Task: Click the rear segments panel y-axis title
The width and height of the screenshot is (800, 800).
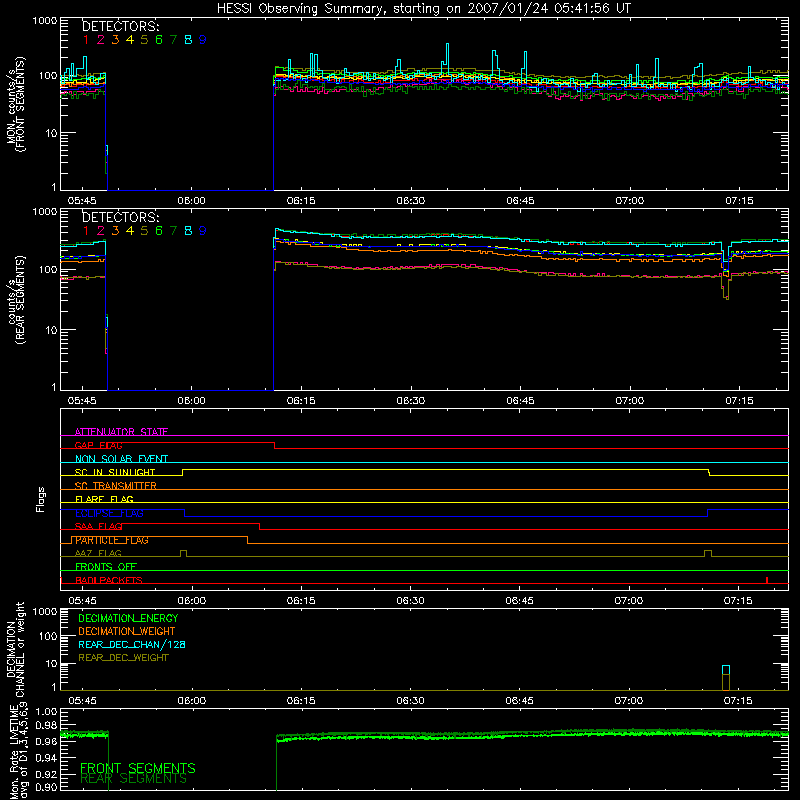Action: [x=15, y=300]
